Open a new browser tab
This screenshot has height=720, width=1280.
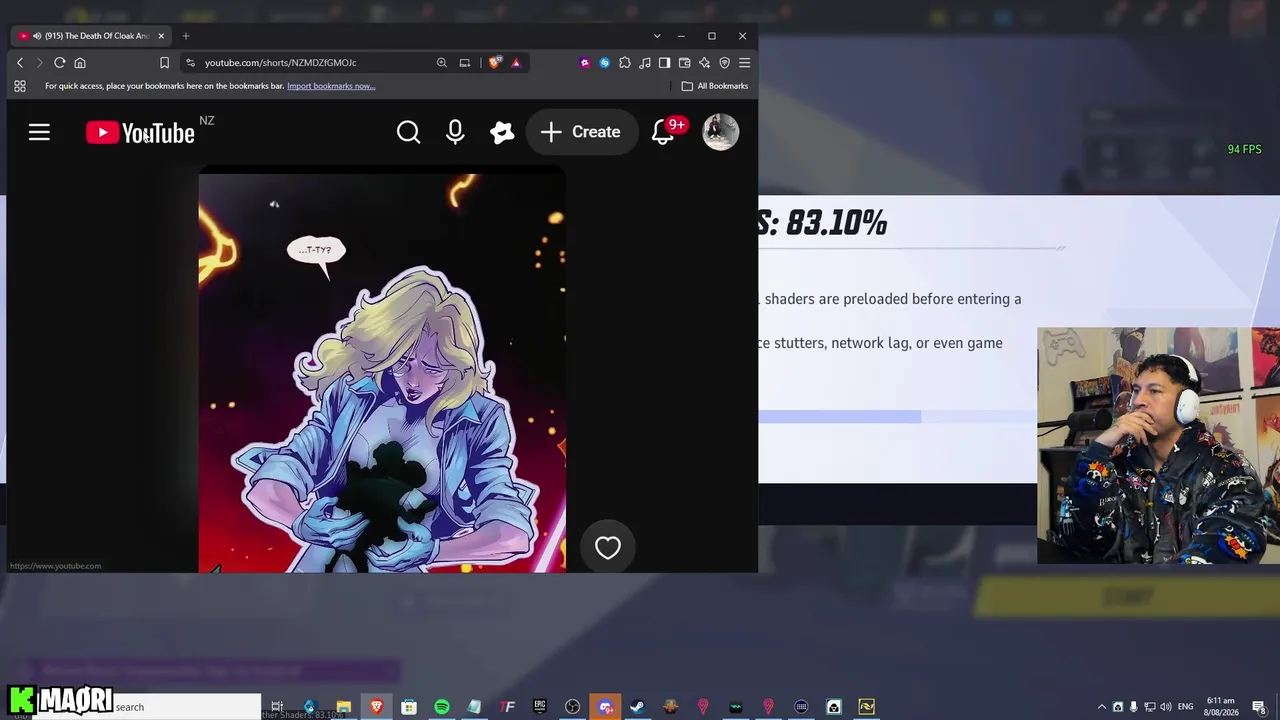point(186,36)
